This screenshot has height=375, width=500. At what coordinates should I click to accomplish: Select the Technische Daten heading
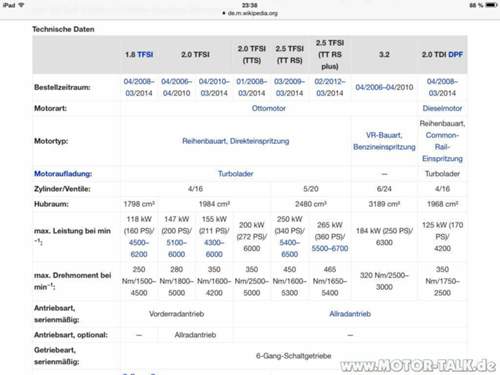click(x=63, y=29)
